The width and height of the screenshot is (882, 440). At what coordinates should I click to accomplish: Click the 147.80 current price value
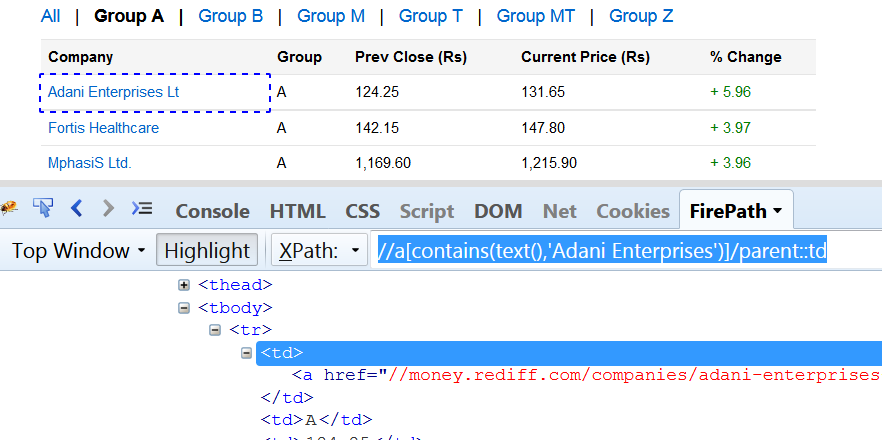[543, 128]
